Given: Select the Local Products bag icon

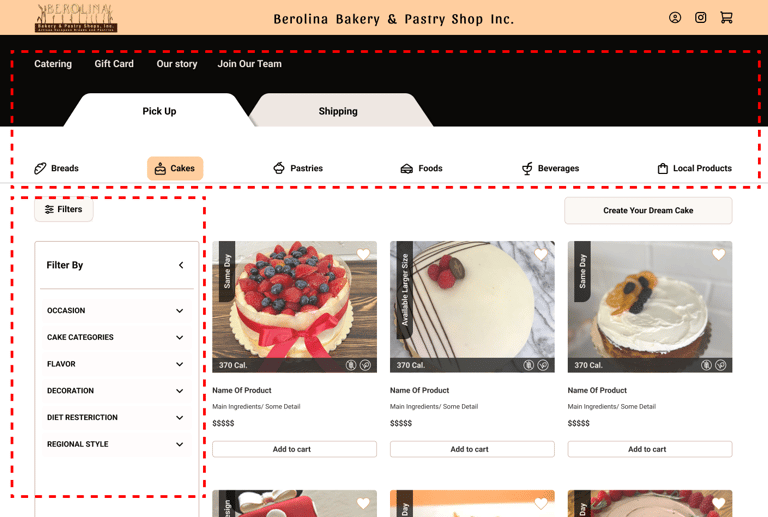Looking at the screenshot, I should [662, 168].
